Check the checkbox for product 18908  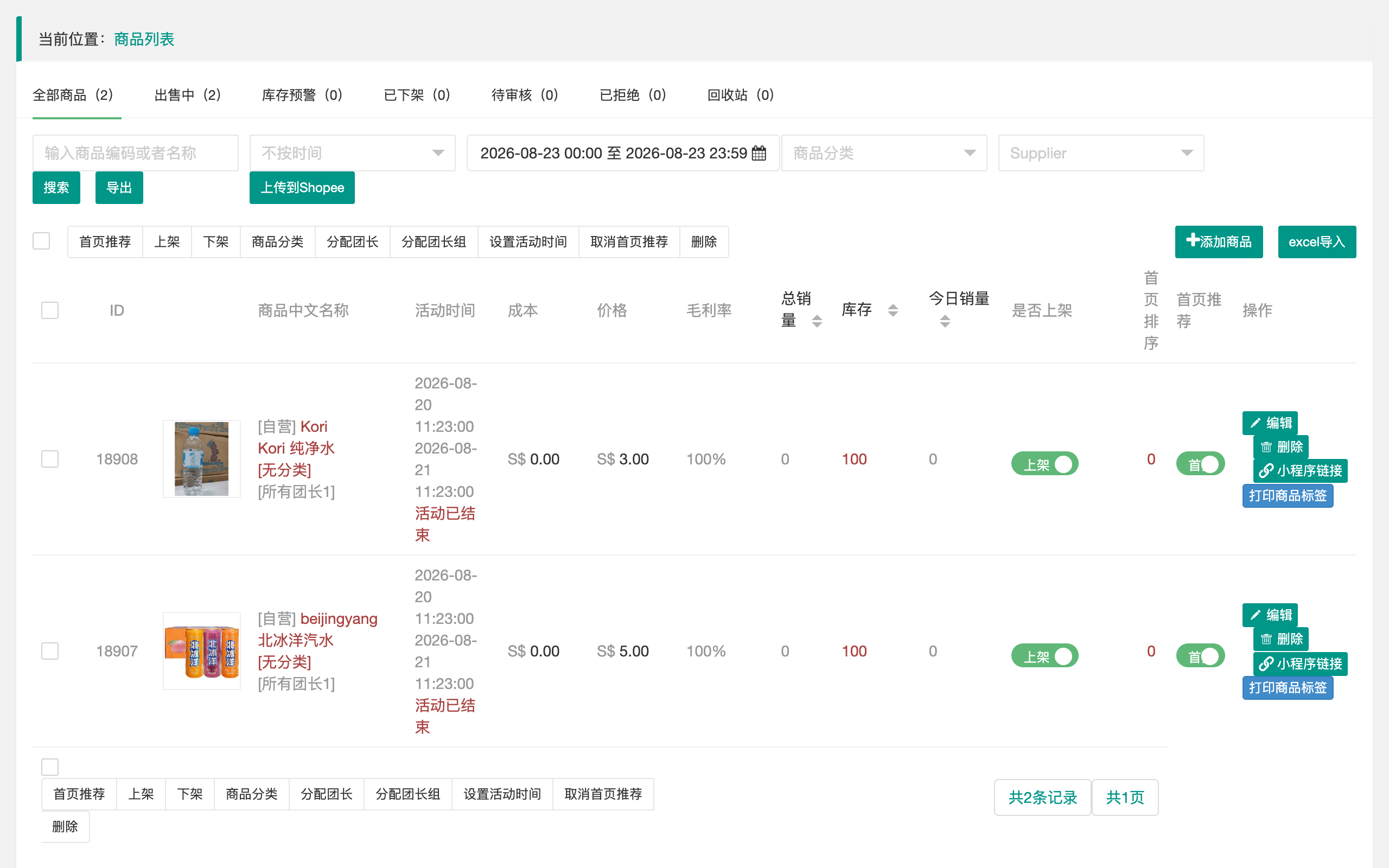point(50,459)
